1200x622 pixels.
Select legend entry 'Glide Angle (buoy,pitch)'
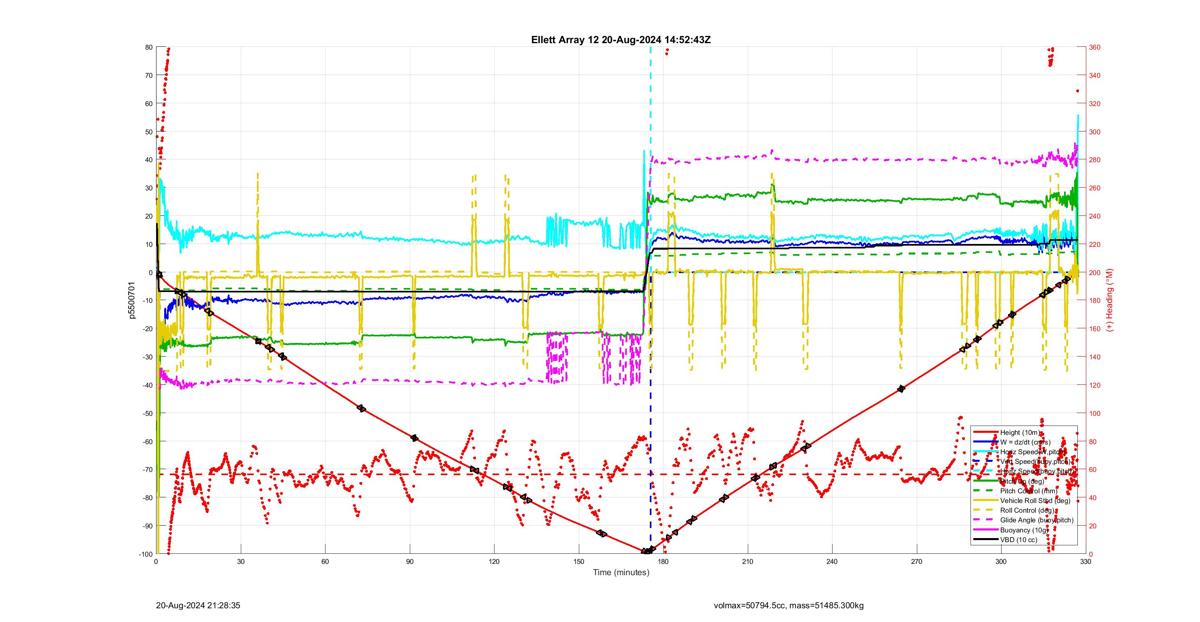1037,520
